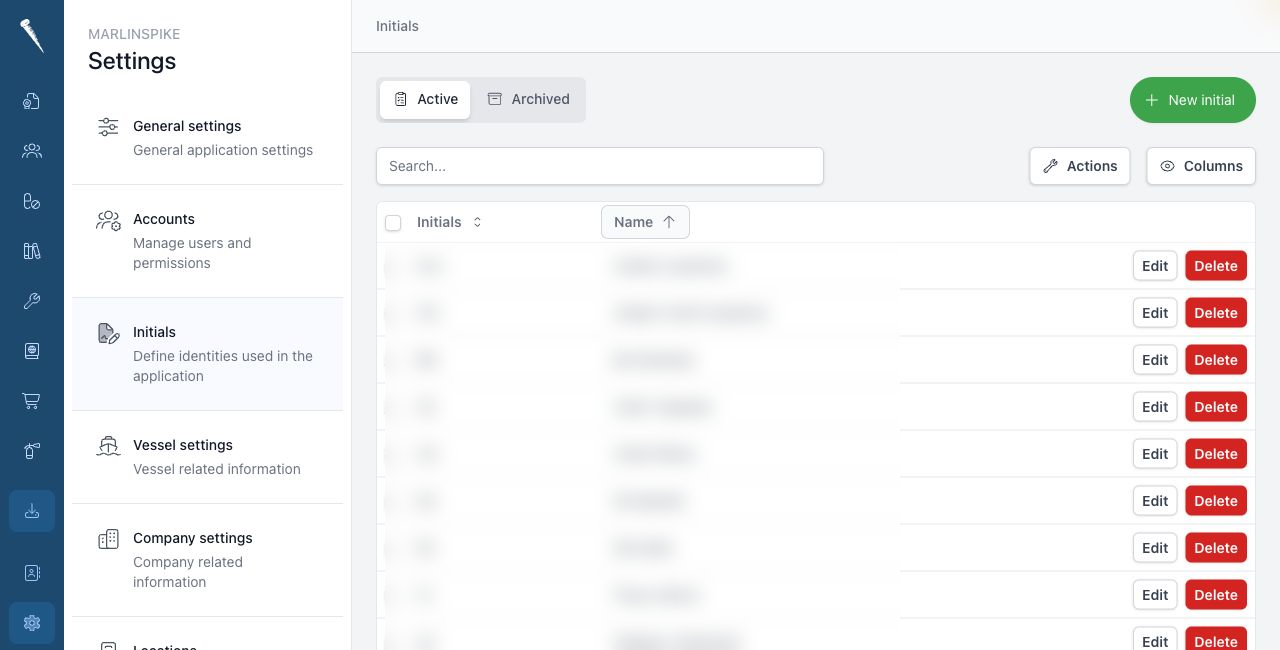Click the download icon in the sidebar
The height and width of the screenshot is (650, 1280).
(x=32, y=511)
